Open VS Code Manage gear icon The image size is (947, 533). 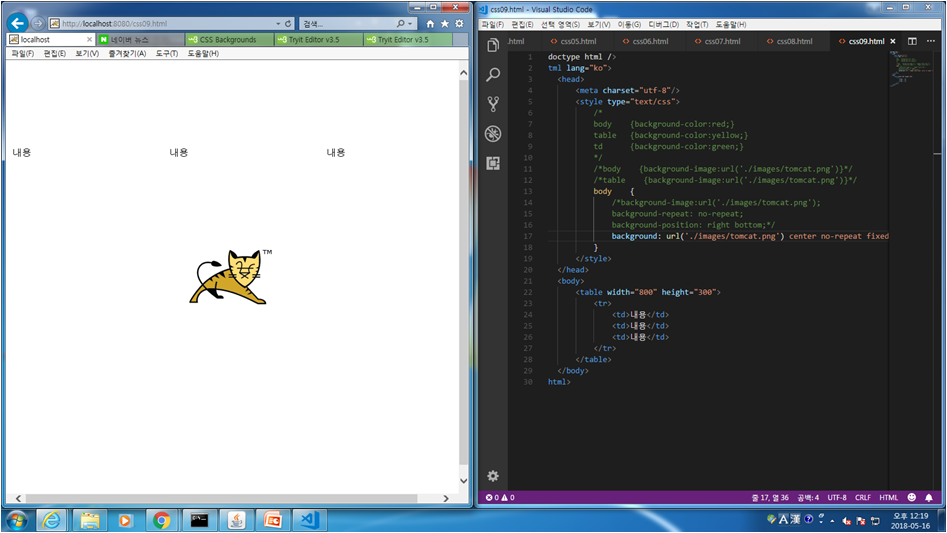[493, 476]
